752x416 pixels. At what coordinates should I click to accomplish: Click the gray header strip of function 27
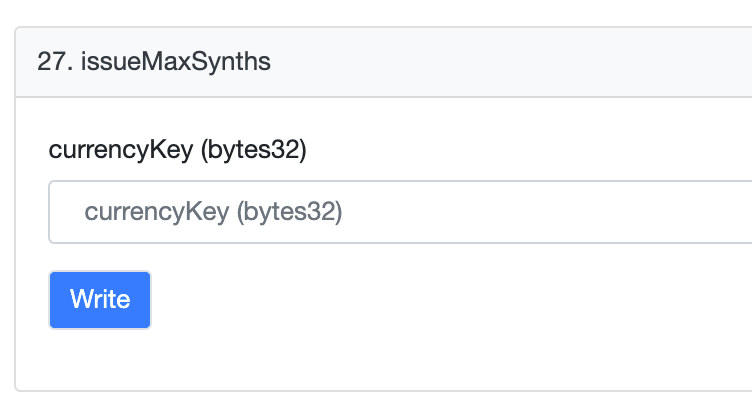[x=384, y=62]
